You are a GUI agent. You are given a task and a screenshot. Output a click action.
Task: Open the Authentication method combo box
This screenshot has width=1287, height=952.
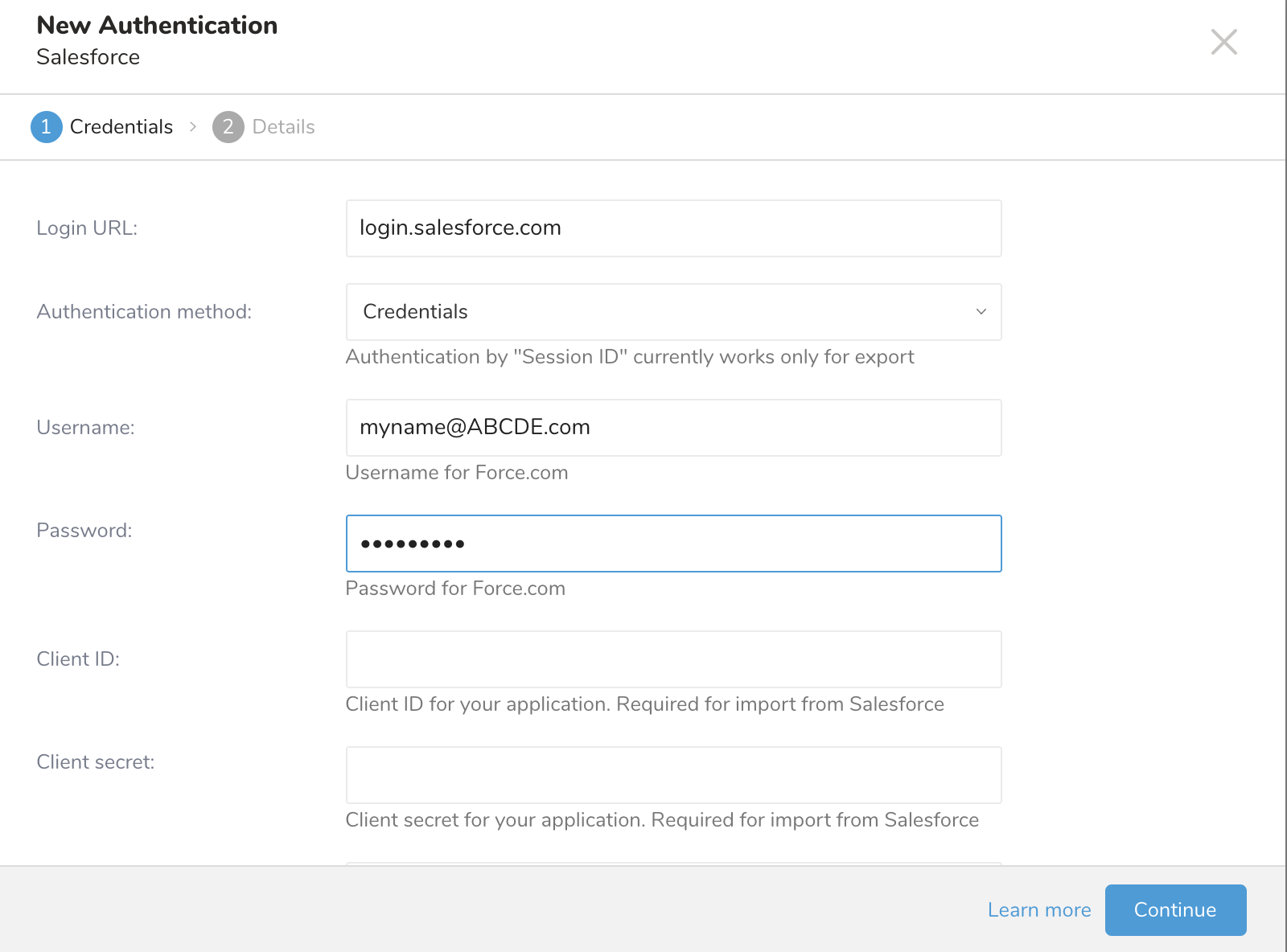pos(660,312)
